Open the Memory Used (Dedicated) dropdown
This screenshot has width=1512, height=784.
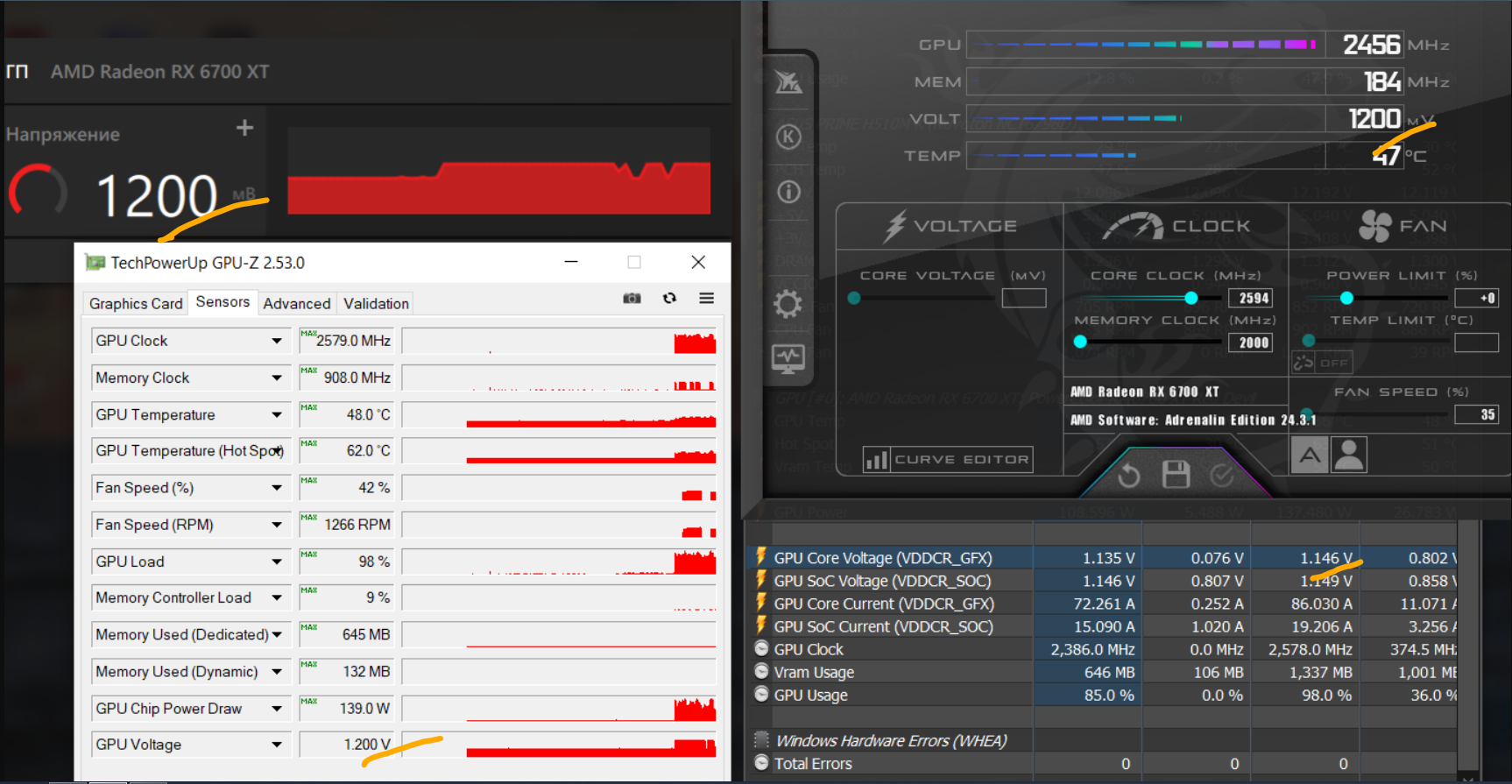click(277, 634)
